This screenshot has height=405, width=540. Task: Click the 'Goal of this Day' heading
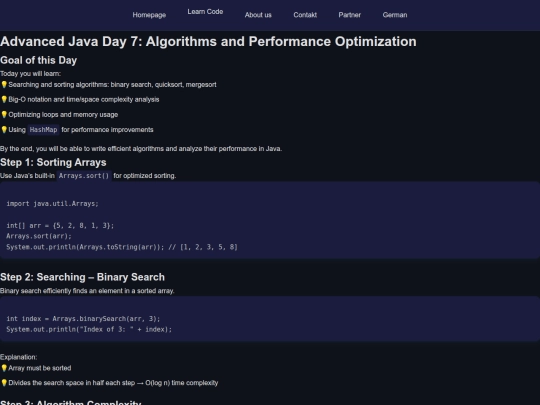[x=39, y=60]
